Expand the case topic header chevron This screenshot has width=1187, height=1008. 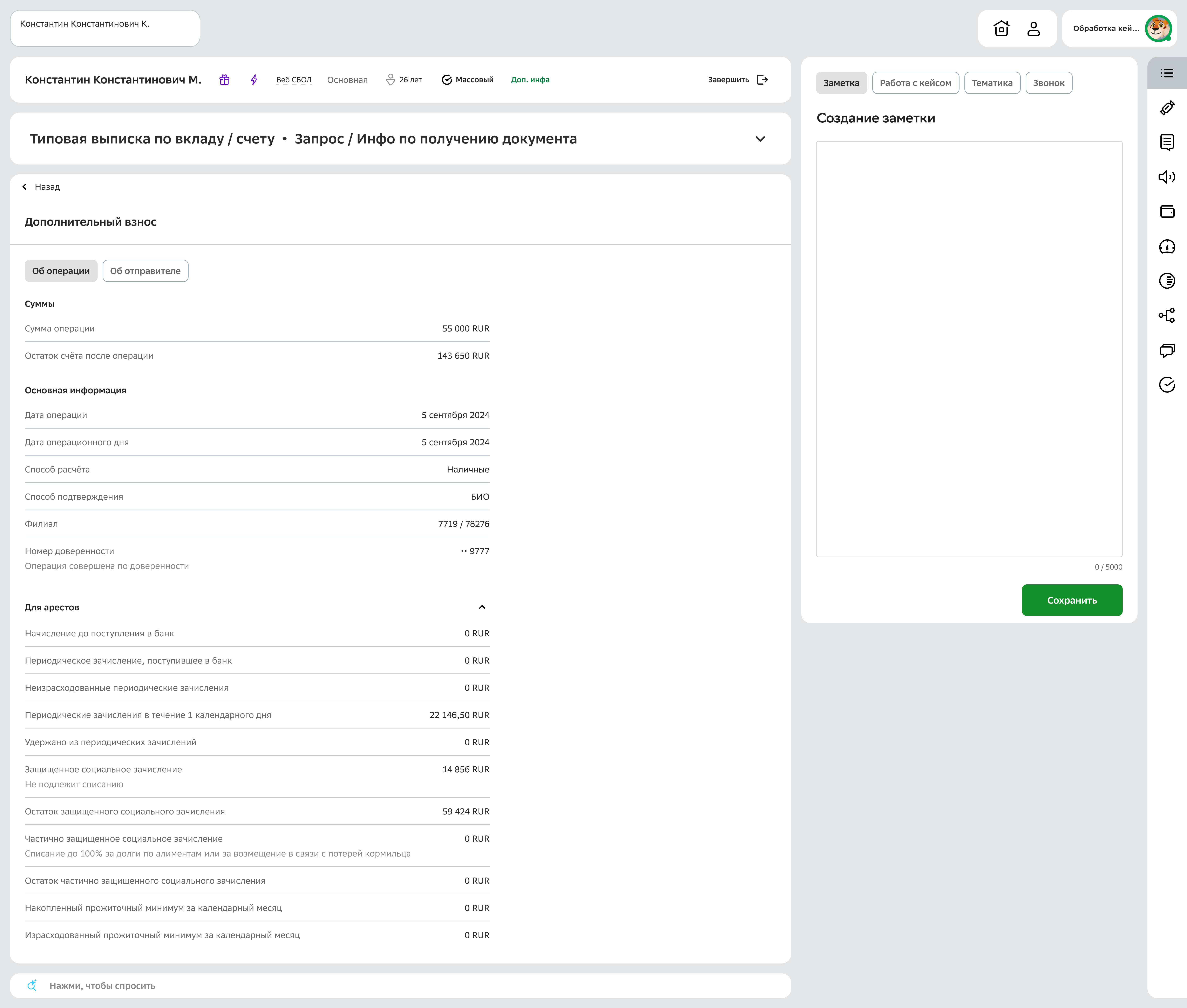[x=760, y=139]
